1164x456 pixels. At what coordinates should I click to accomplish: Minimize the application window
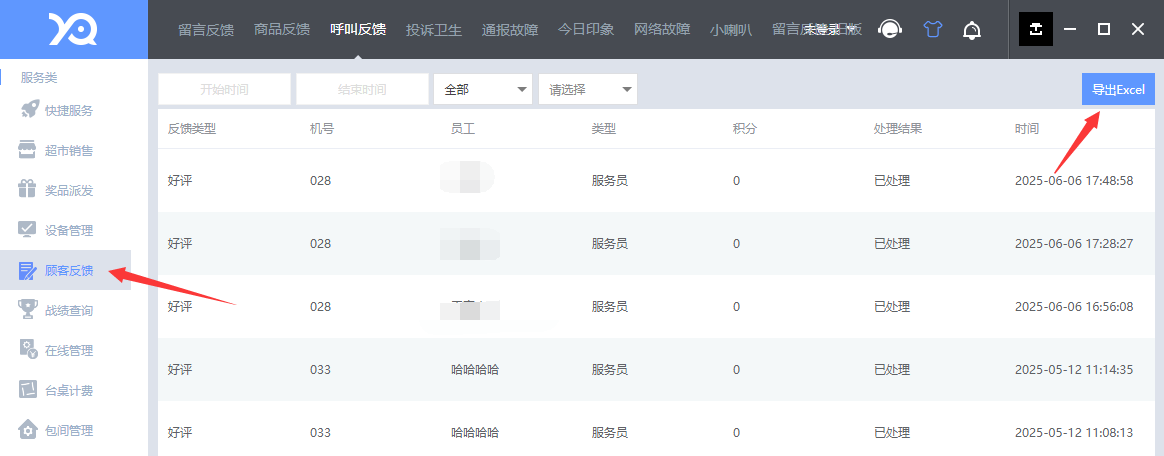1070,29
